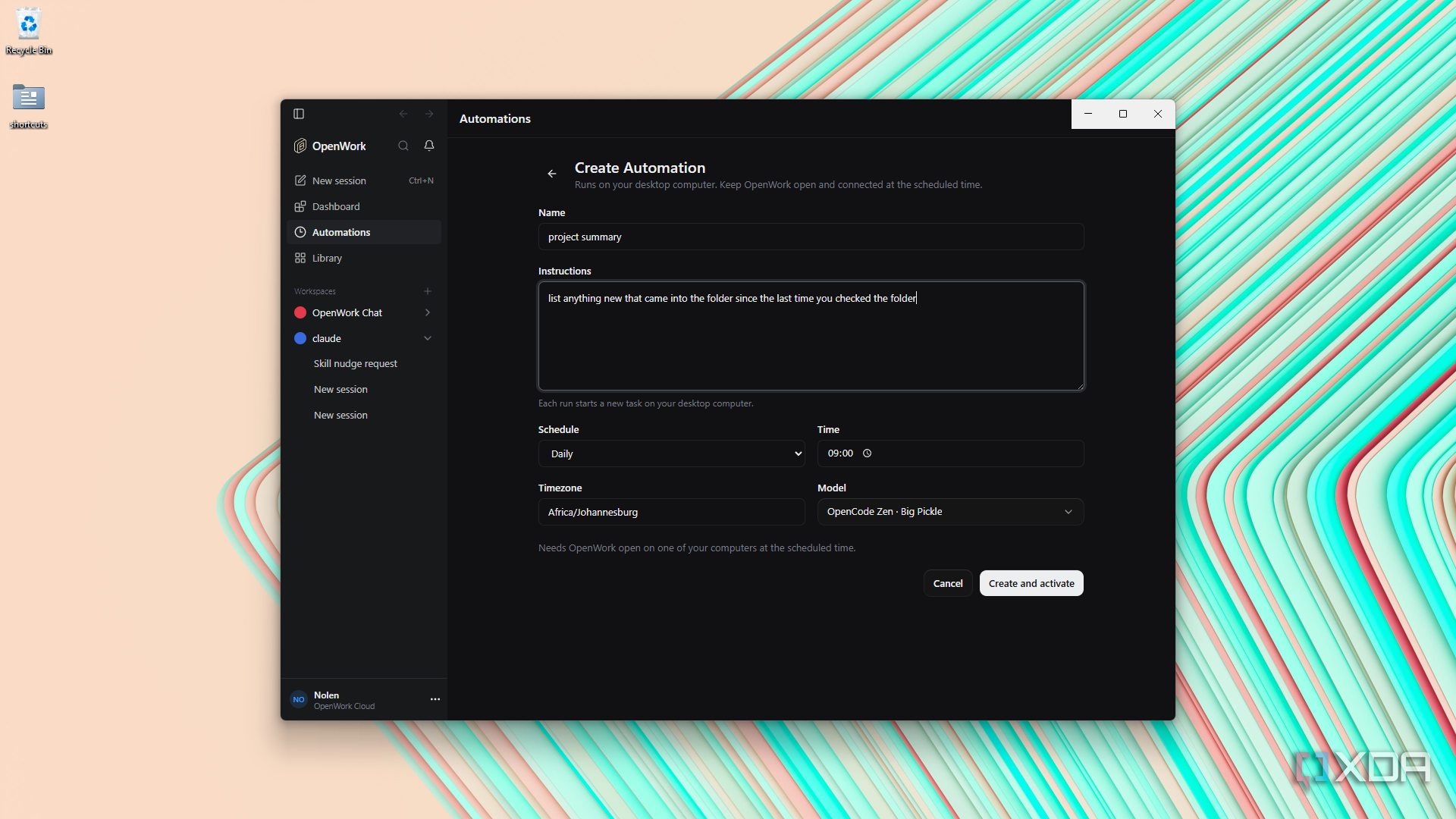
Task: Select the red OpenWork Chat workspace dot
Action: (300, 312)
